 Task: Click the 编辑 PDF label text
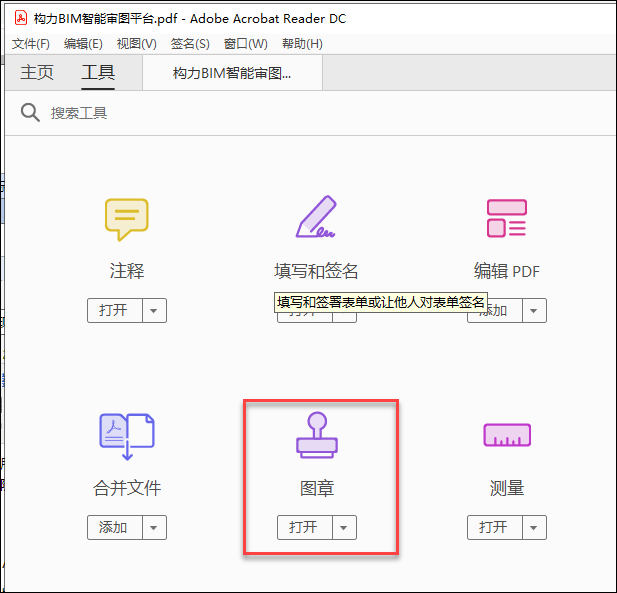507,271
